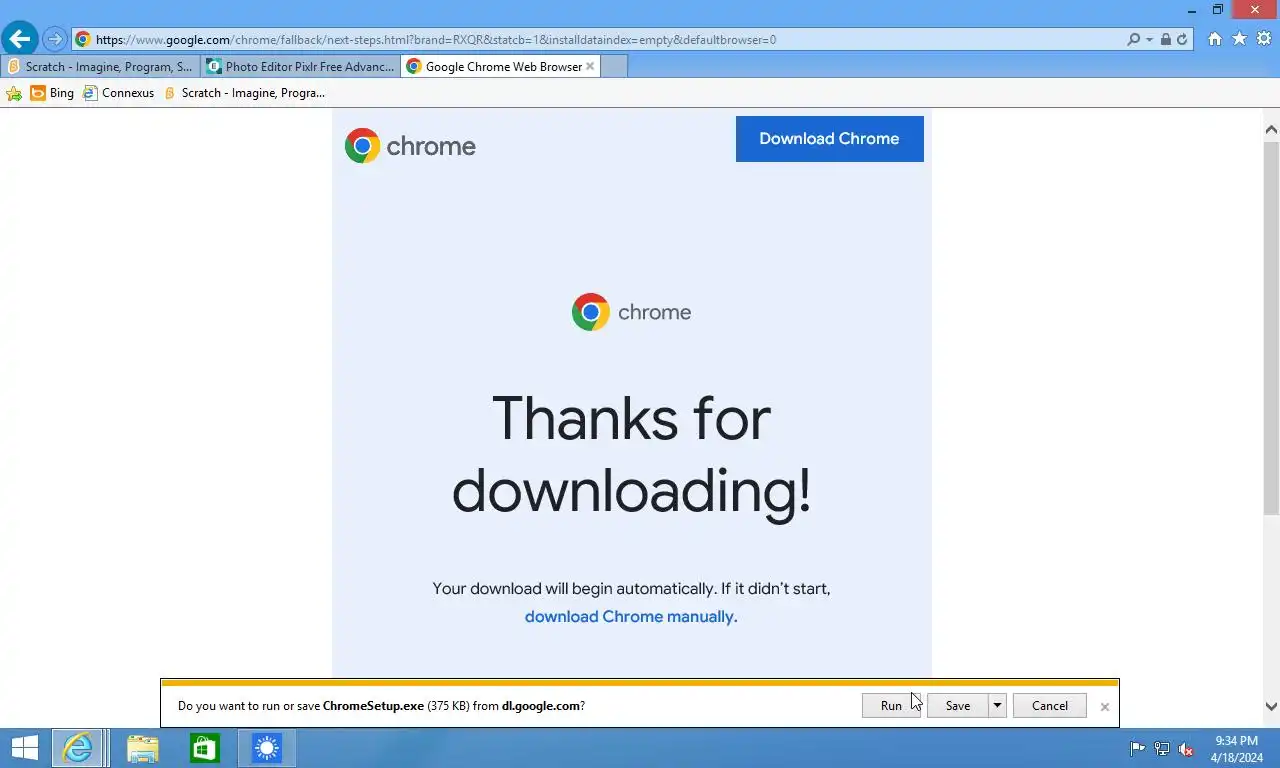Click the blue sun app taskbar icon
Image resolution: width=1280 pixels, height=768 pixels.
pos(267,748)
